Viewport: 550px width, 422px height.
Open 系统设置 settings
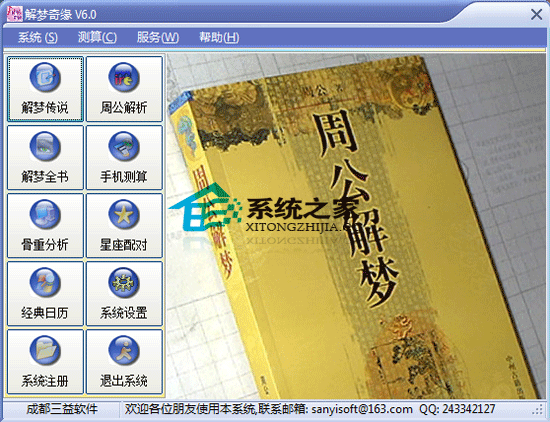124,294
